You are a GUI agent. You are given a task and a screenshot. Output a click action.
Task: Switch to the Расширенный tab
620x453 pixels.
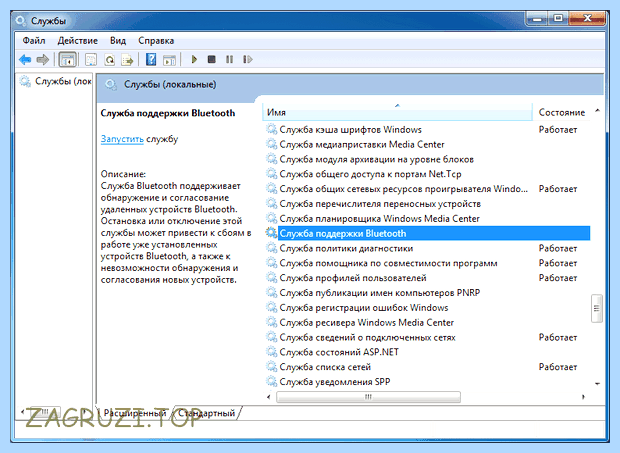click(135, 413)
